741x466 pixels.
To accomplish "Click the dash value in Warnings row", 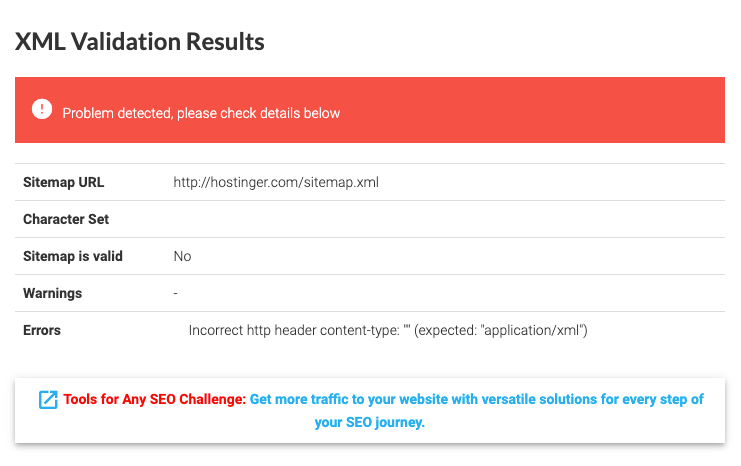I will [175, 293].
